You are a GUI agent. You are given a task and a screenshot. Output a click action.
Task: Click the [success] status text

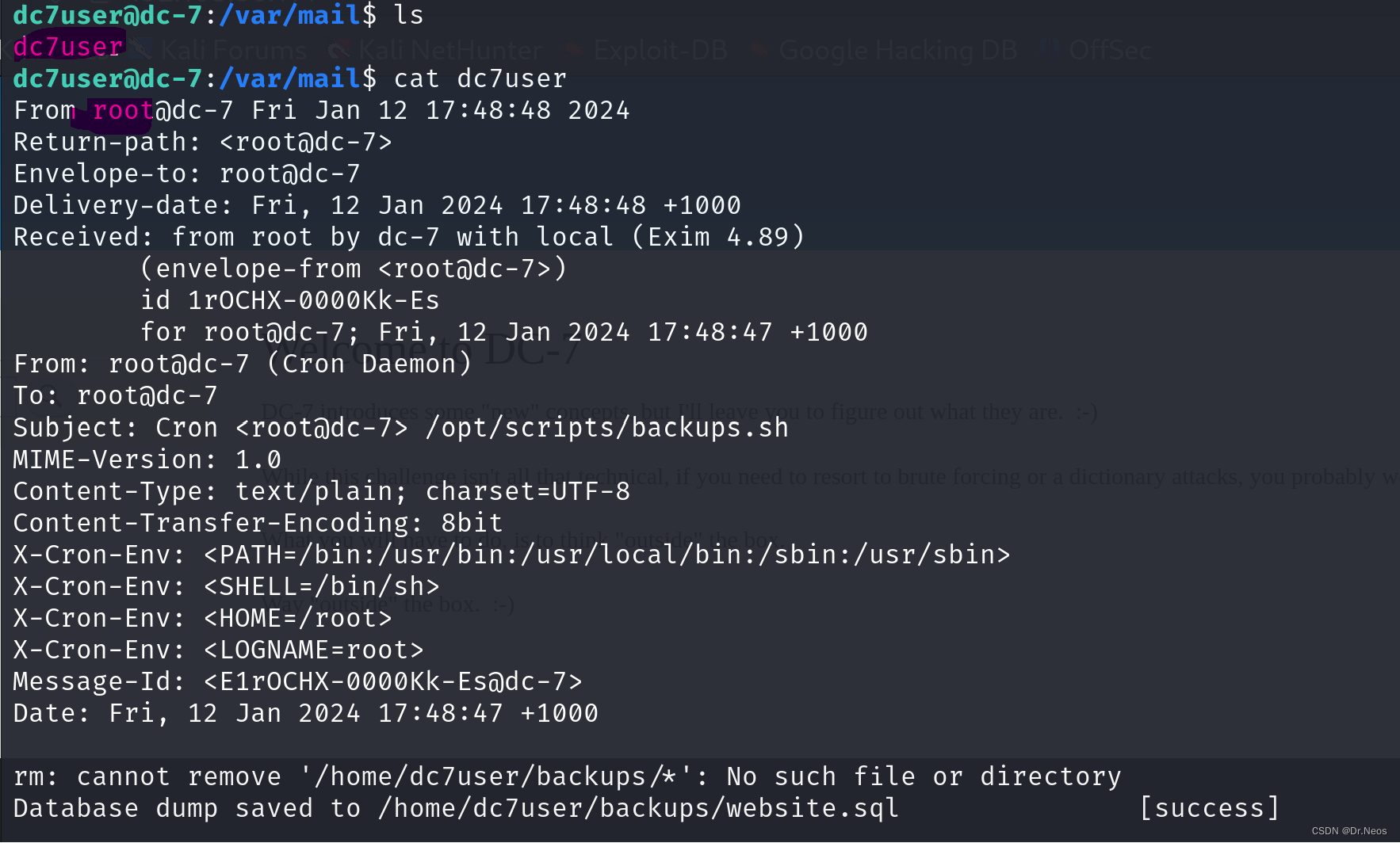[x=1209, y=808]
